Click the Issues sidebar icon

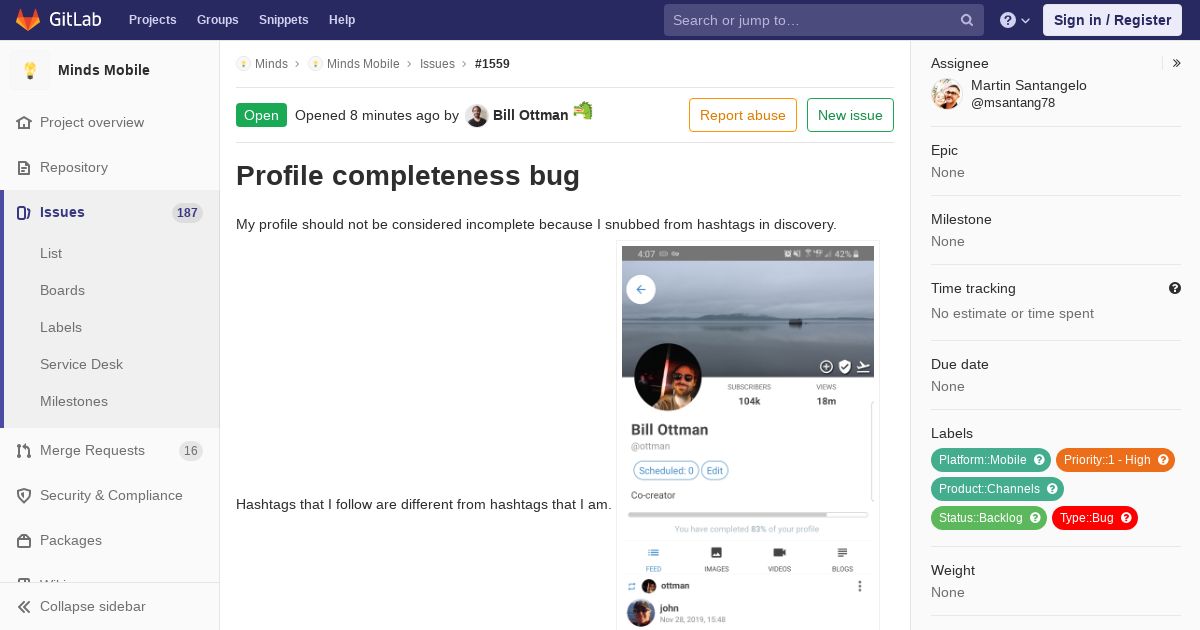(x=24, y=212)
